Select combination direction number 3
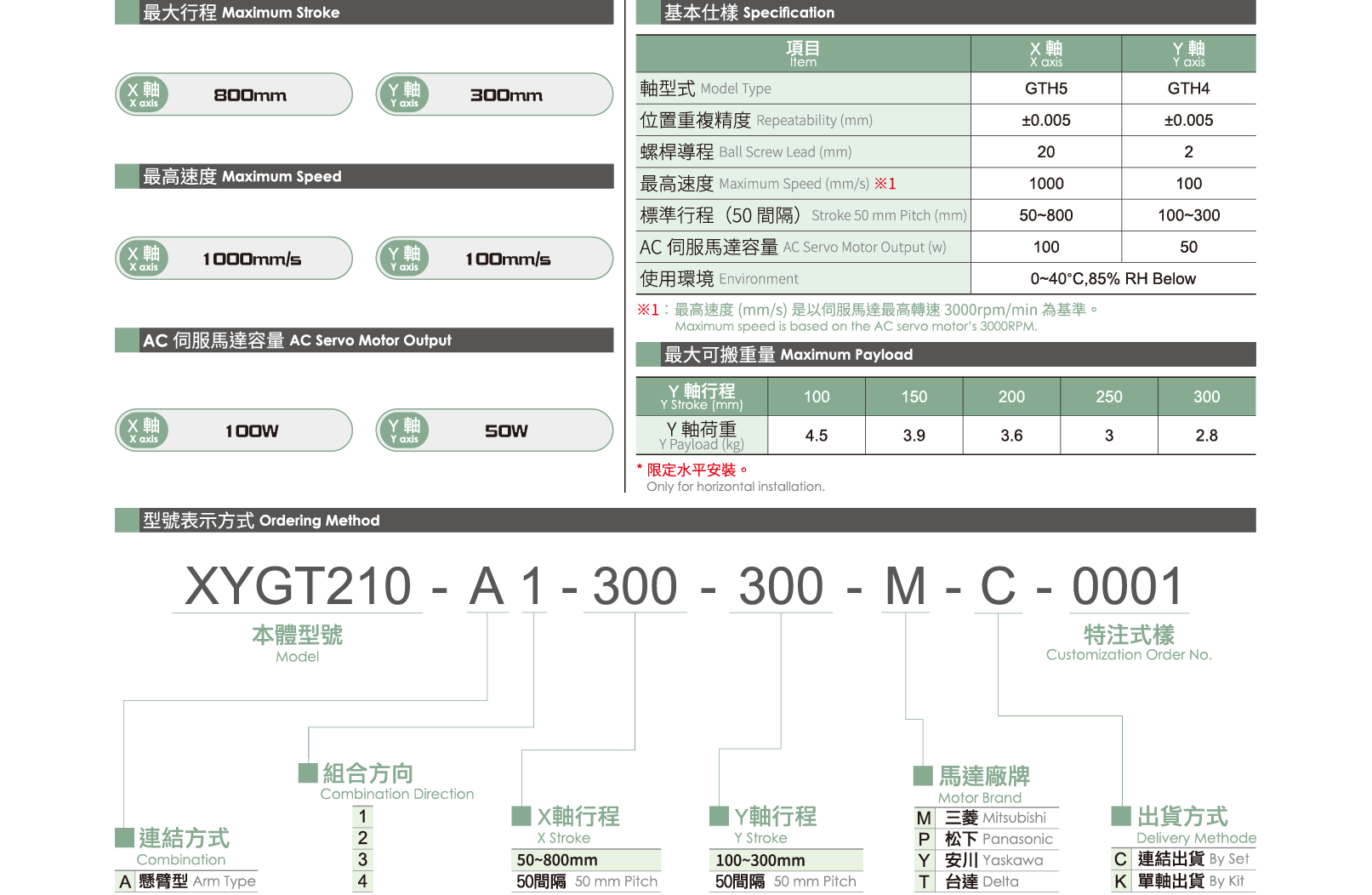The image size is (1372, 895). (362, 859)
